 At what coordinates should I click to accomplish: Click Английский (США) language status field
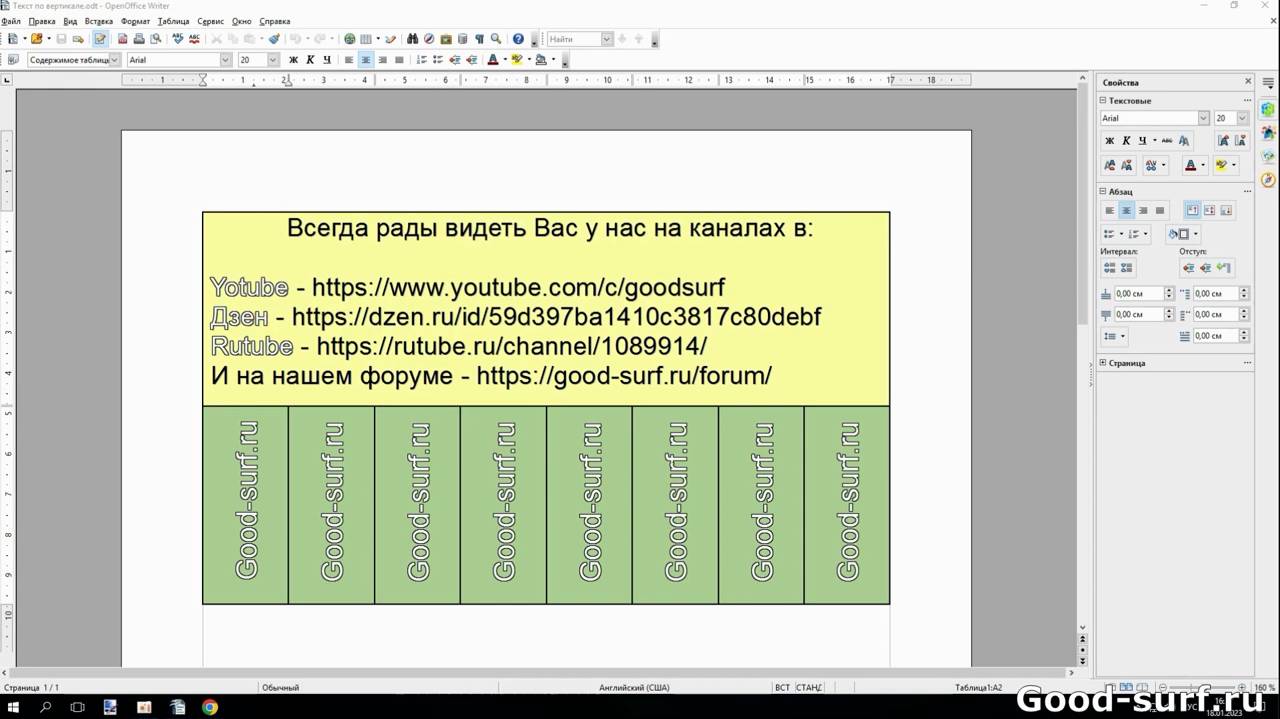(x=634, y=687)
